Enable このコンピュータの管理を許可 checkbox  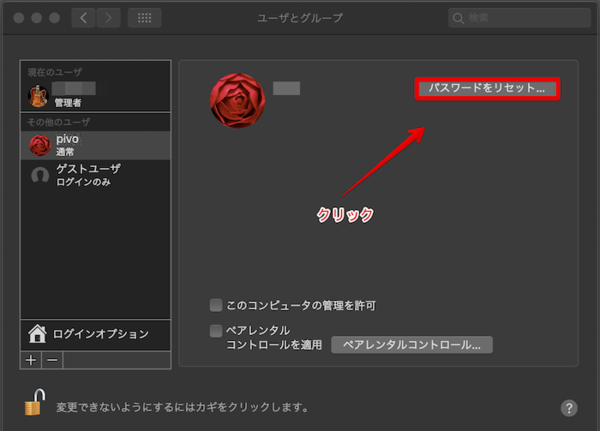tap(216, 305)
